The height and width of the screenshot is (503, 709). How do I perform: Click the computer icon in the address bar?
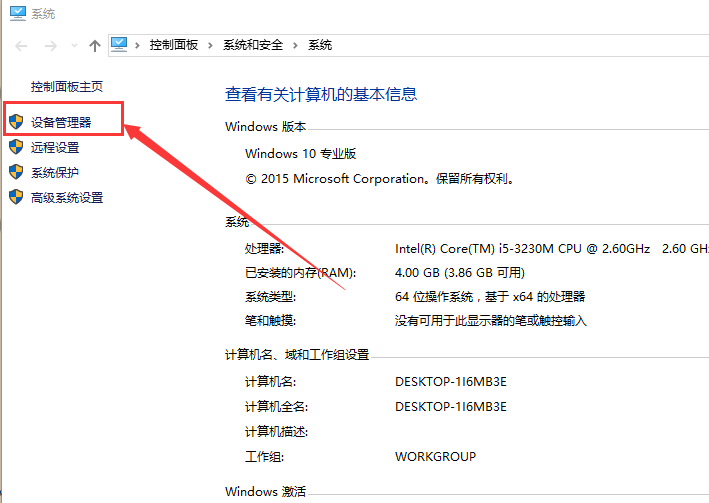point(119,45)
